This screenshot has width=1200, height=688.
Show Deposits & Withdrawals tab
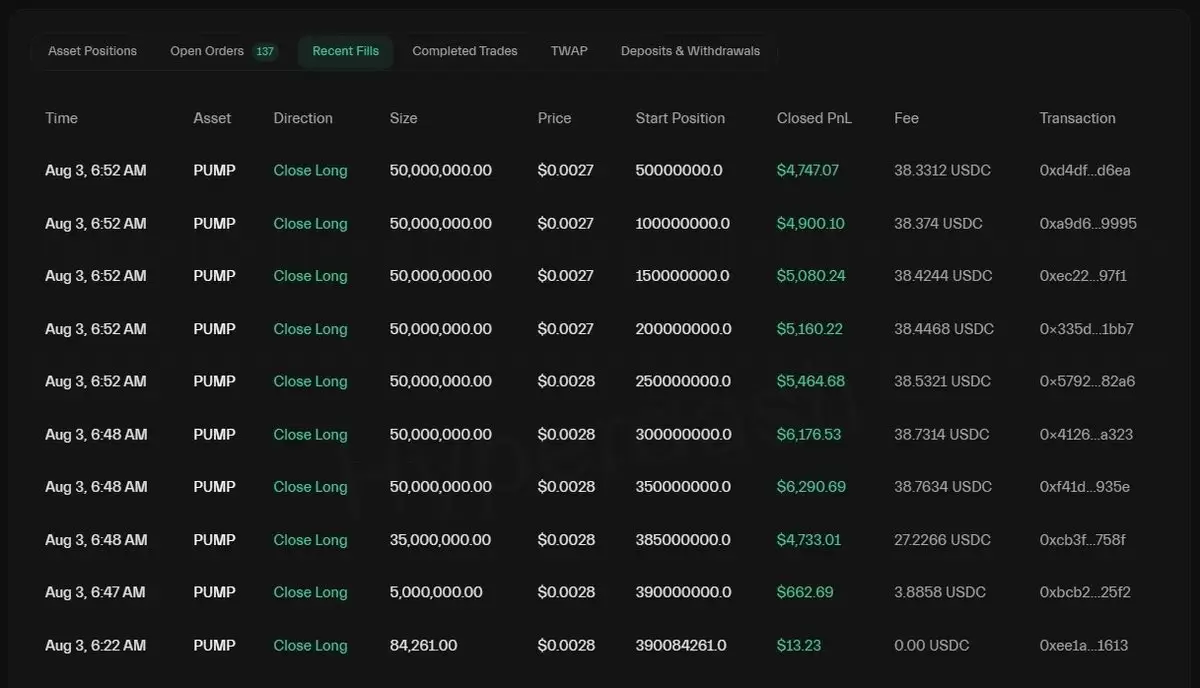coord(690,51)
